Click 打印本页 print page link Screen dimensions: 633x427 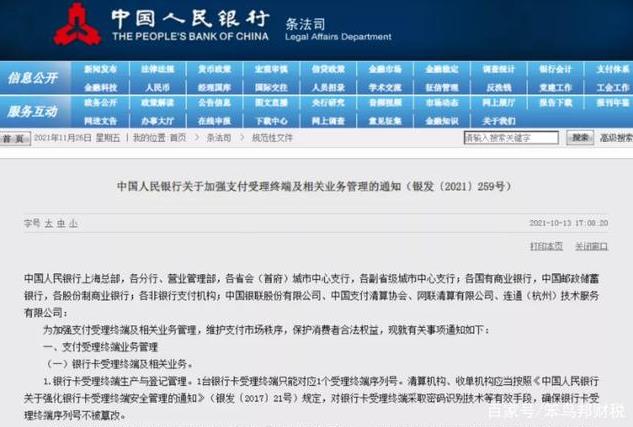pyautogui.click(x=547, y=246)
